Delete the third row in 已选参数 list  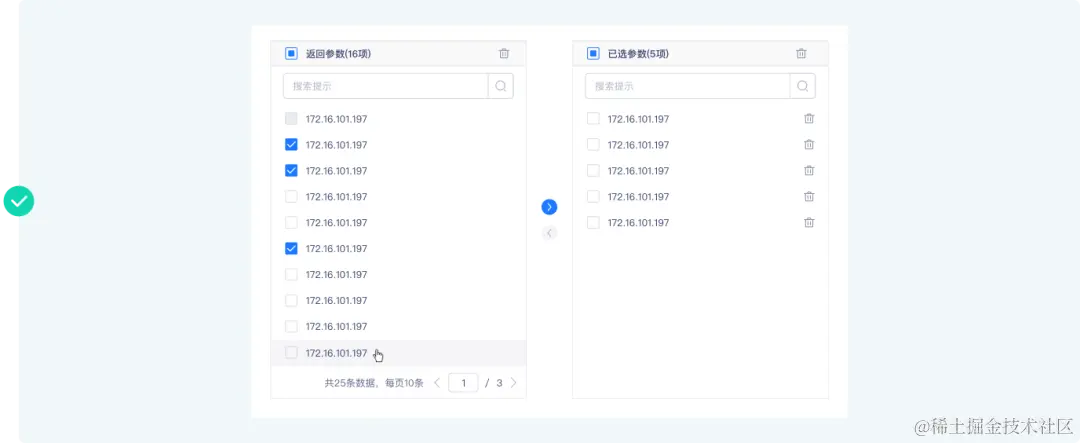(x=809, y=170)
